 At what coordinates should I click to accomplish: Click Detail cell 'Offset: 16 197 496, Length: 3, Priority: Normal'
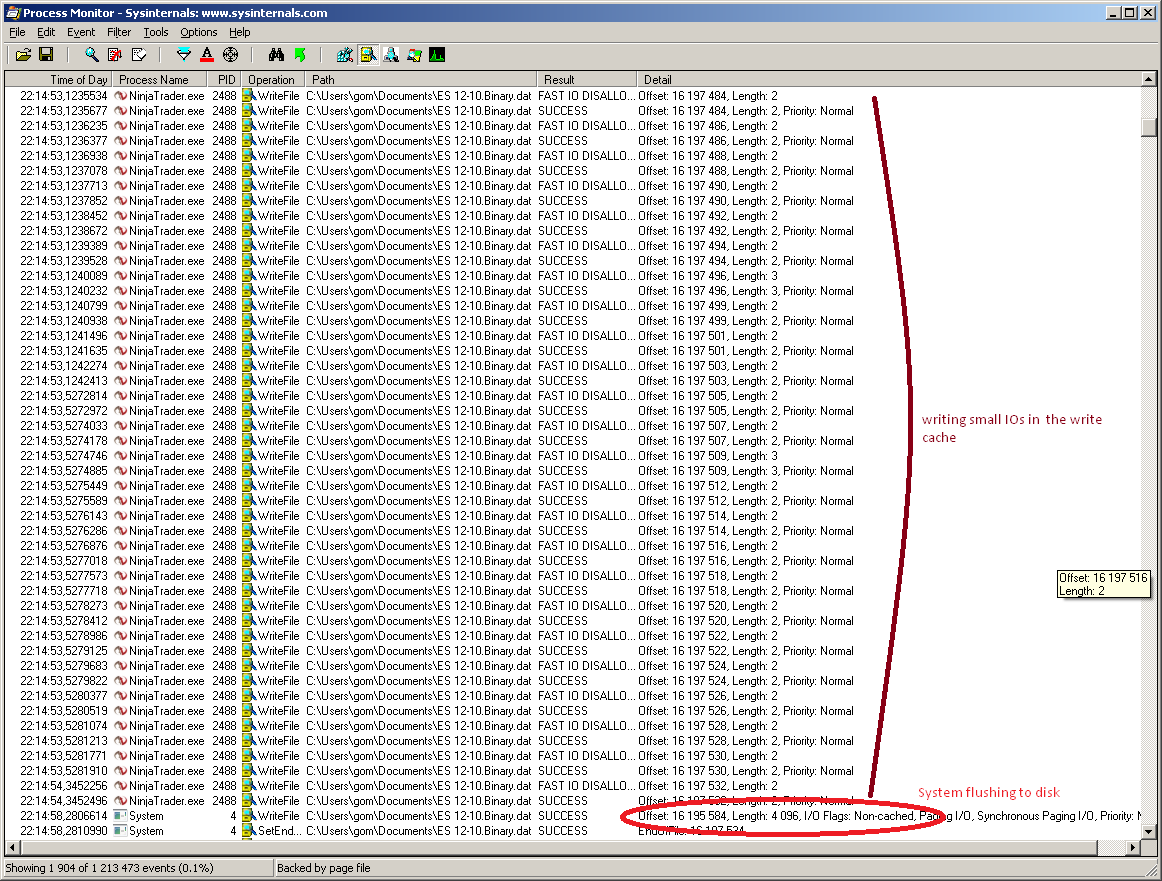(746, 290)
